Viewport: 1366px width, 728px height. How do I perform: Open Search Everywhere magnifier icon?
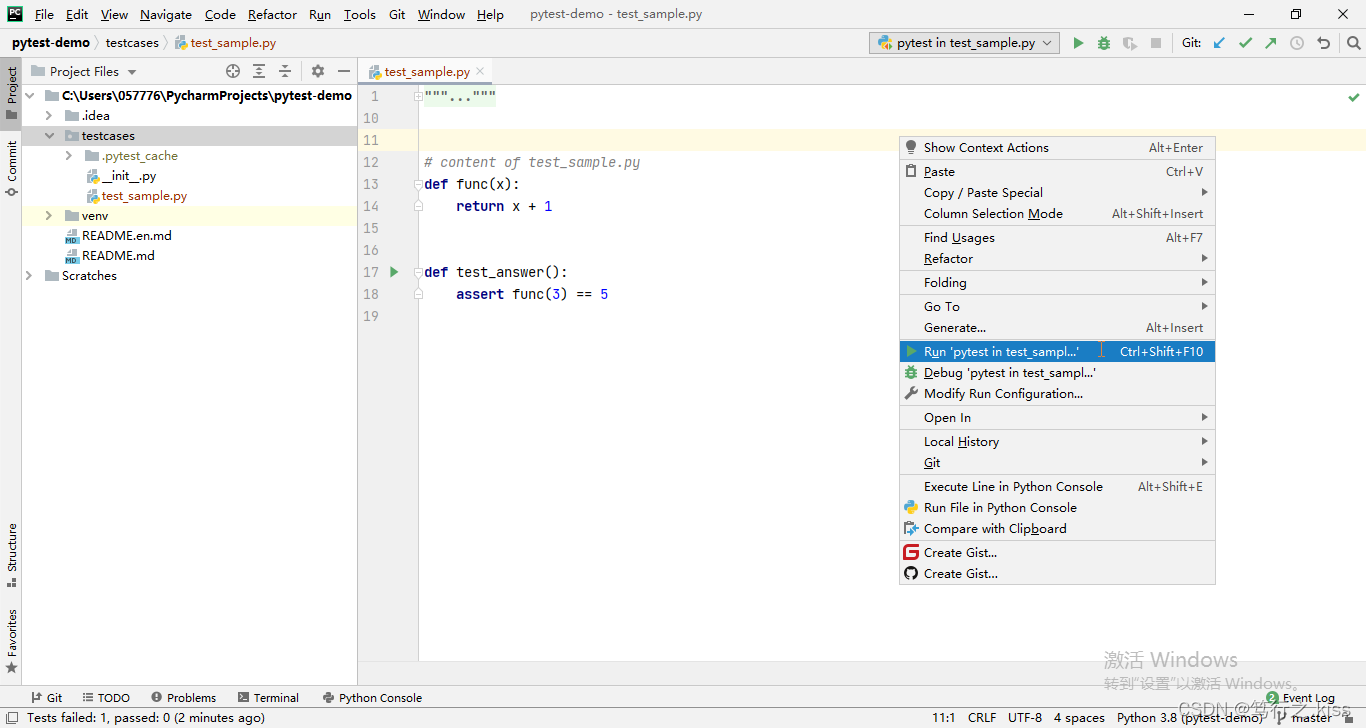(1353, 43)
